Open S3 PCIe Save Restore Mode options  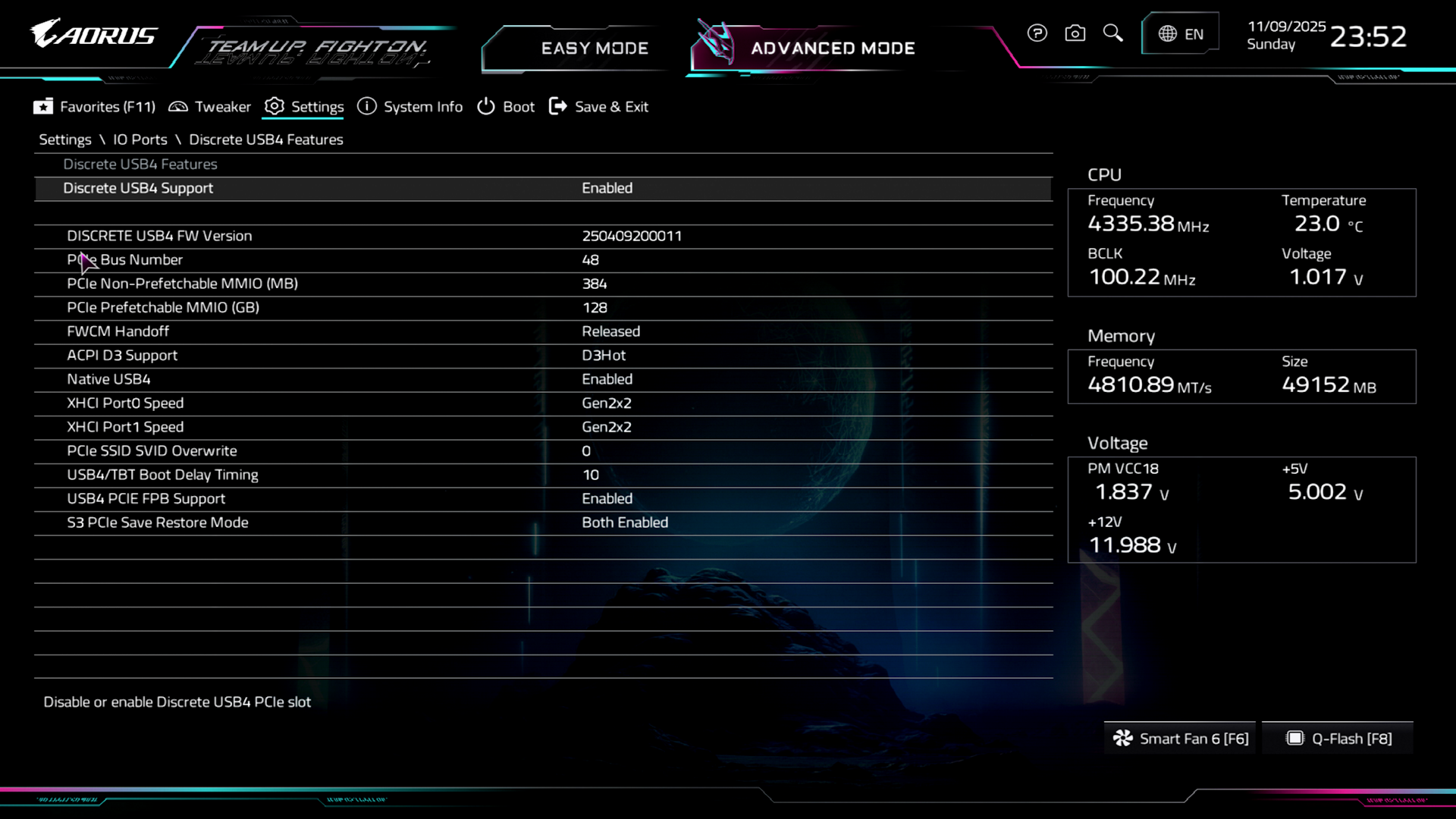point(624,522)
